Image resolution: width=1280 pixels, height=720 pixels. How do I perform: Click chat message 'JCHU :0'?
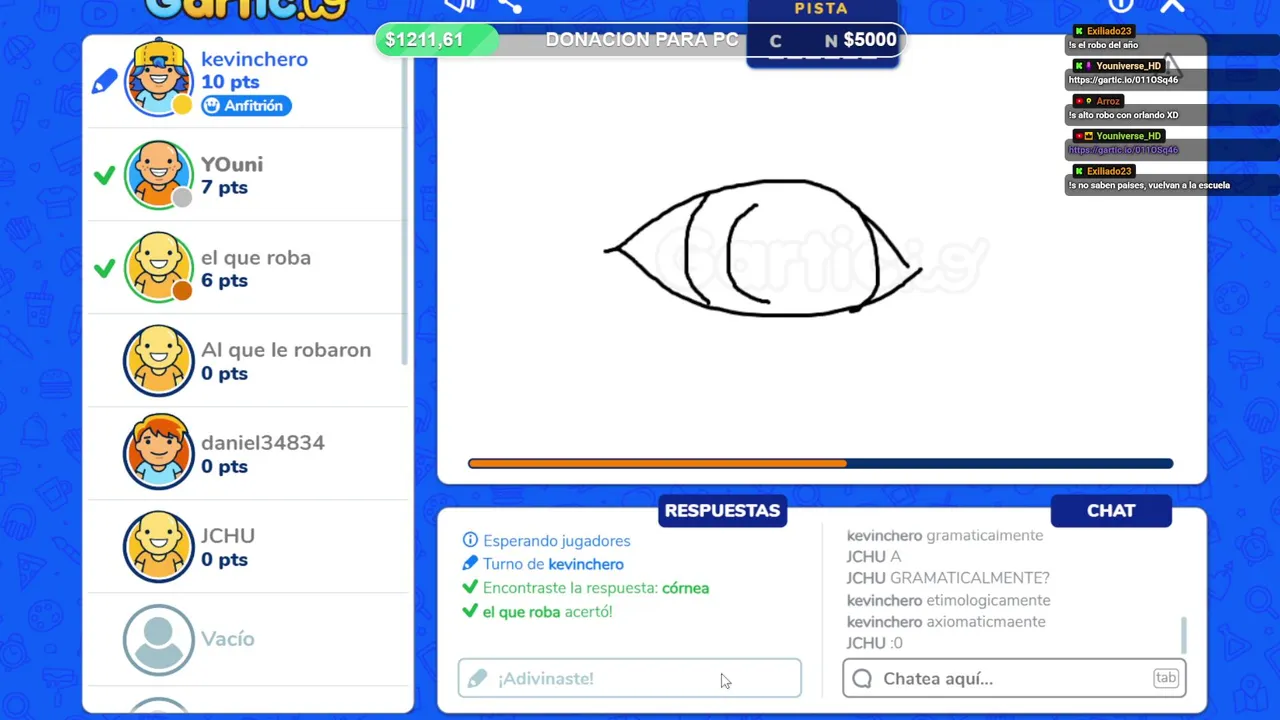[875, 643]
